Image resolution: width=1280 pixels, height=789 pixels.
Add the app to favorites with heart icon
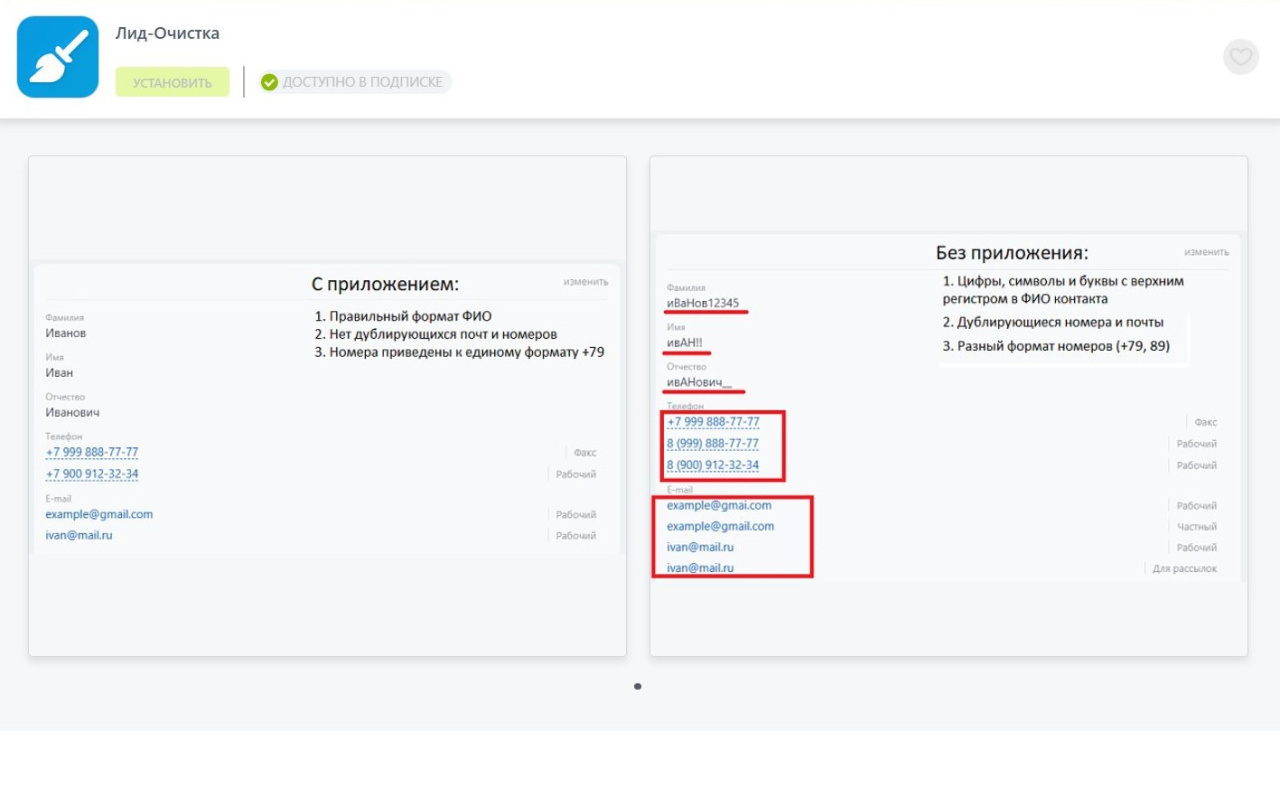tap(1240, 57)
